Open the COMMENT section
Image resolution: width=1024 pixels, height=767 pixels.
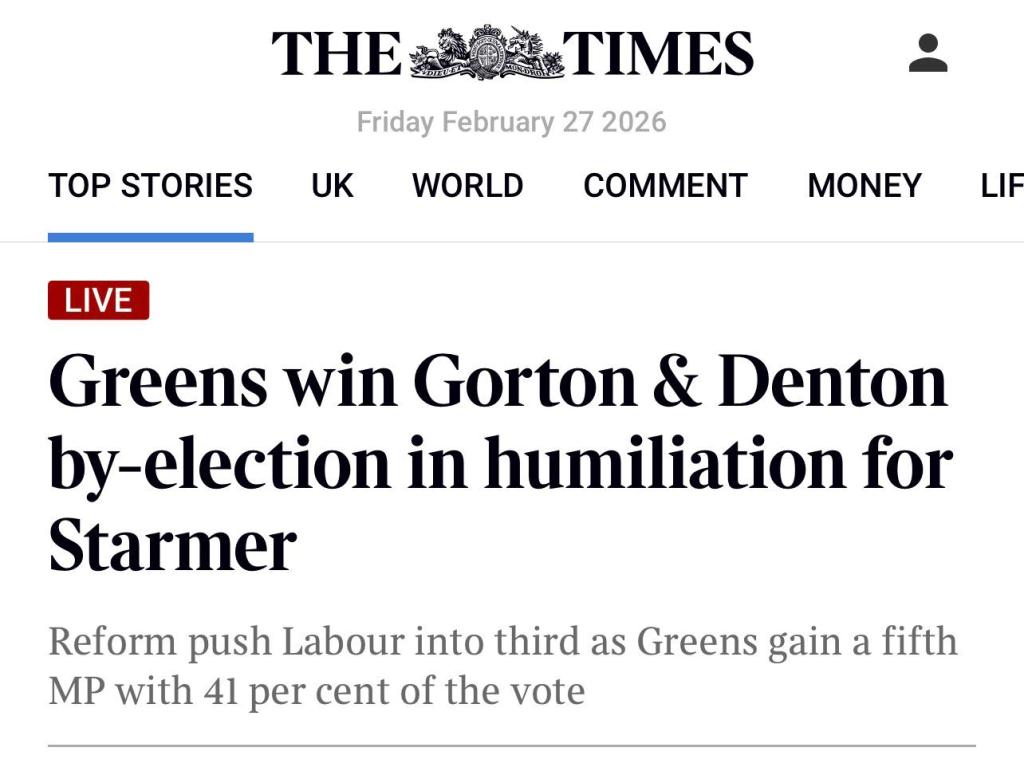(665, 186)
